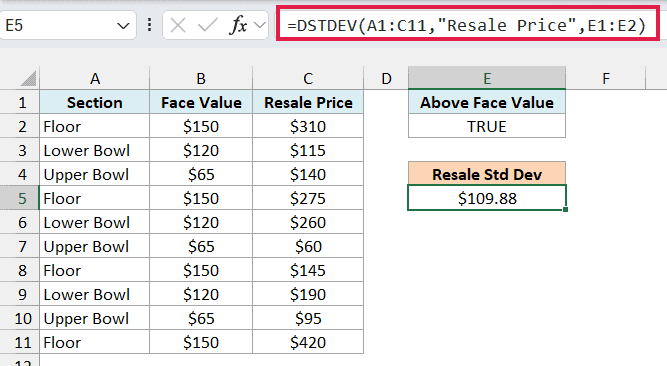
Task: Click the 'Above Face Value' cell
Action: [x=487, y=102]
